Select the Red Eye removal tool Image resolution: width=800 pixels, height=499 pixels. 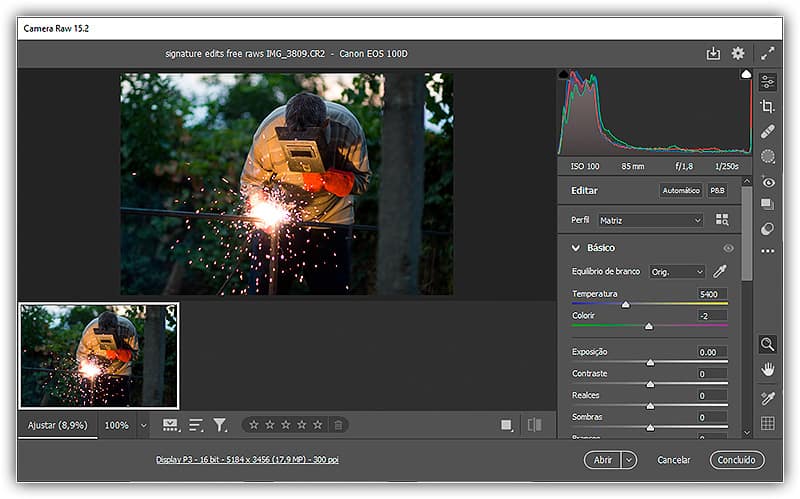pos(767,182)
